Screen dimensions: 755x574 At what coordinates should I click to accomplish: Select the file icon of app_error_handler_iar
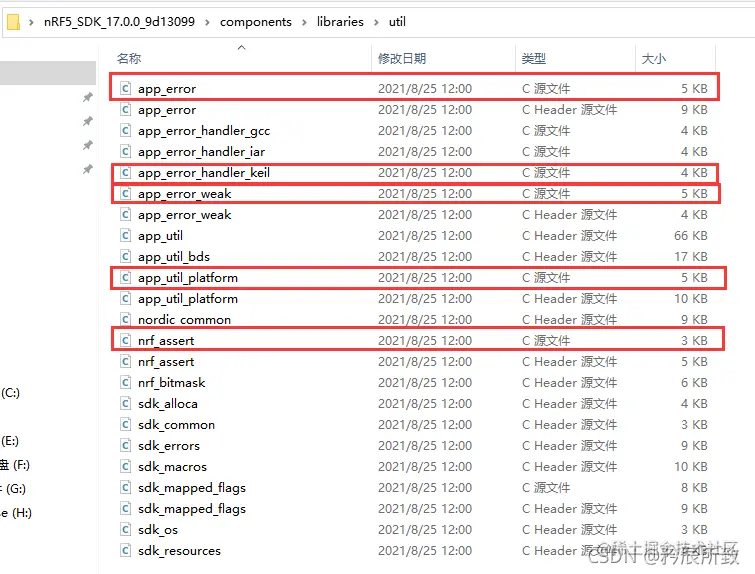[125, 152]
